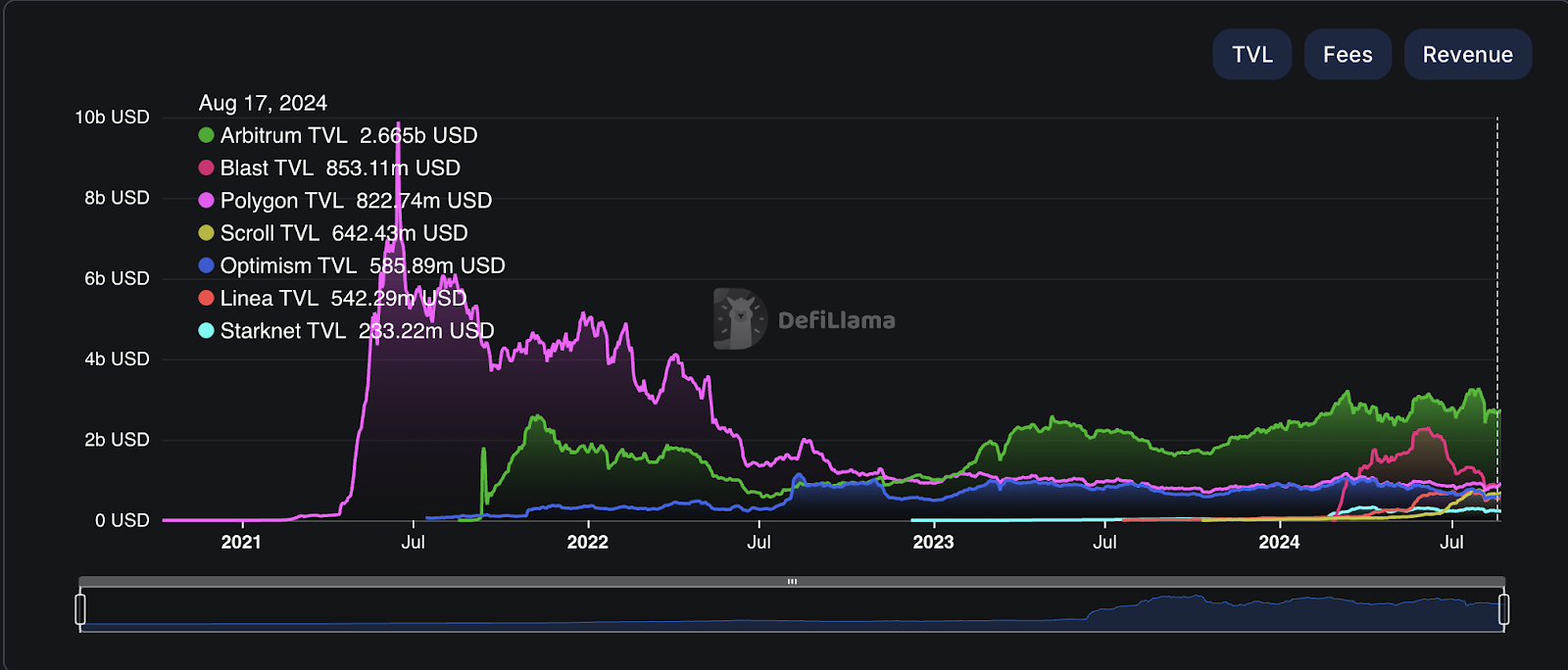This screenshot has height=670, width=1568.
Task: Click the 2024 x-axis label
Action: pos(1279,542)
